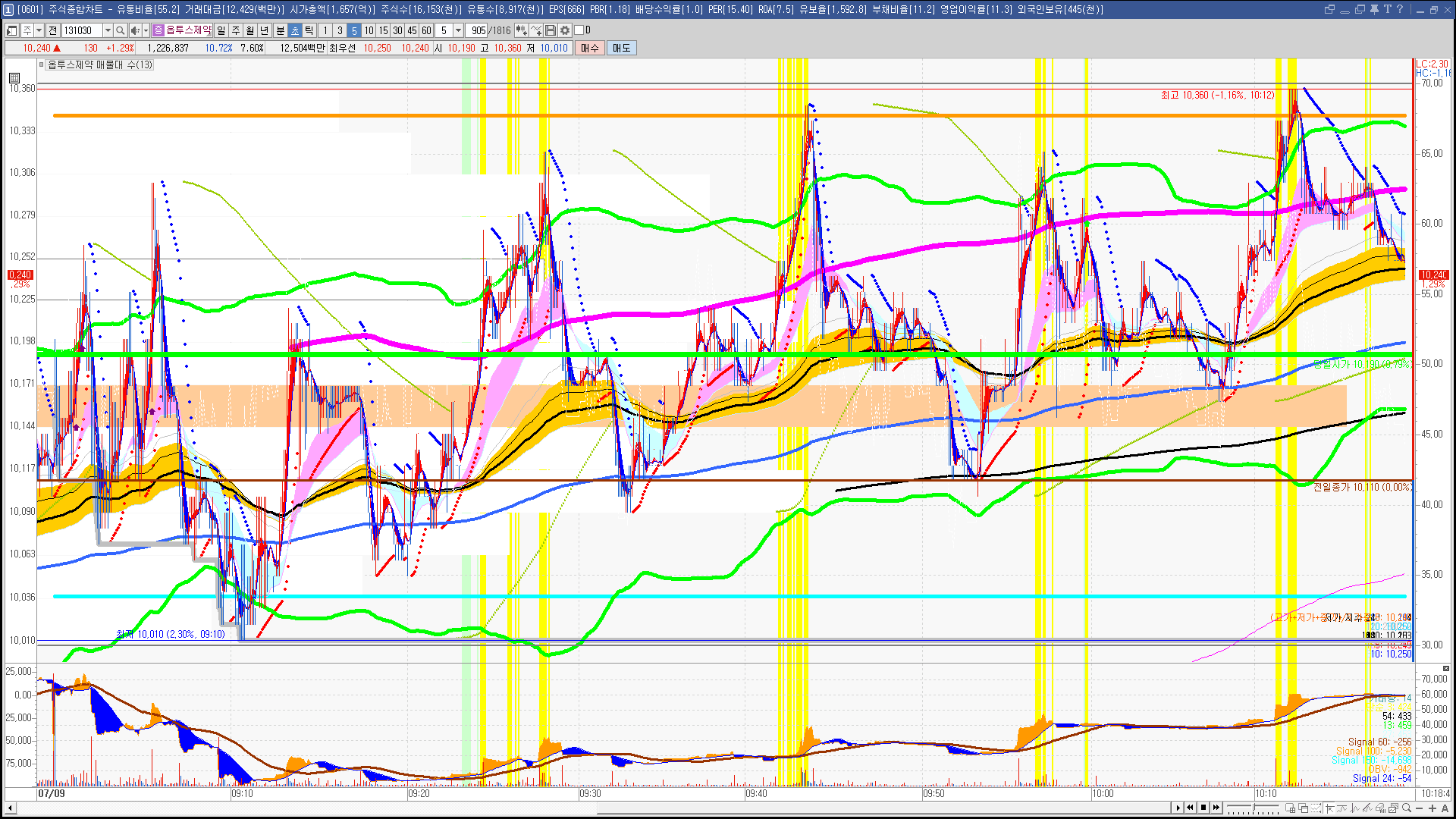The width and height of the screenshot is (1456, 819).
Task: Click the save chart floppy icon
Action: tap(551, 30)
